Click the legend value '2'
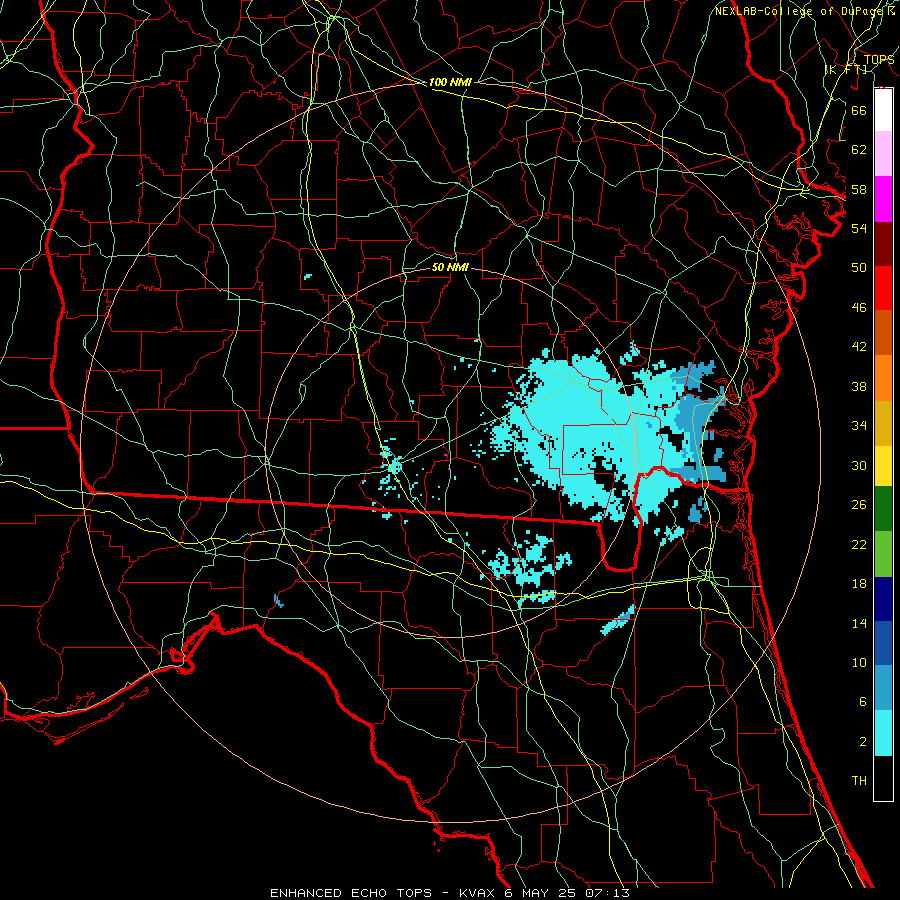This screenshot has width=900, height=900. [862, 742]
